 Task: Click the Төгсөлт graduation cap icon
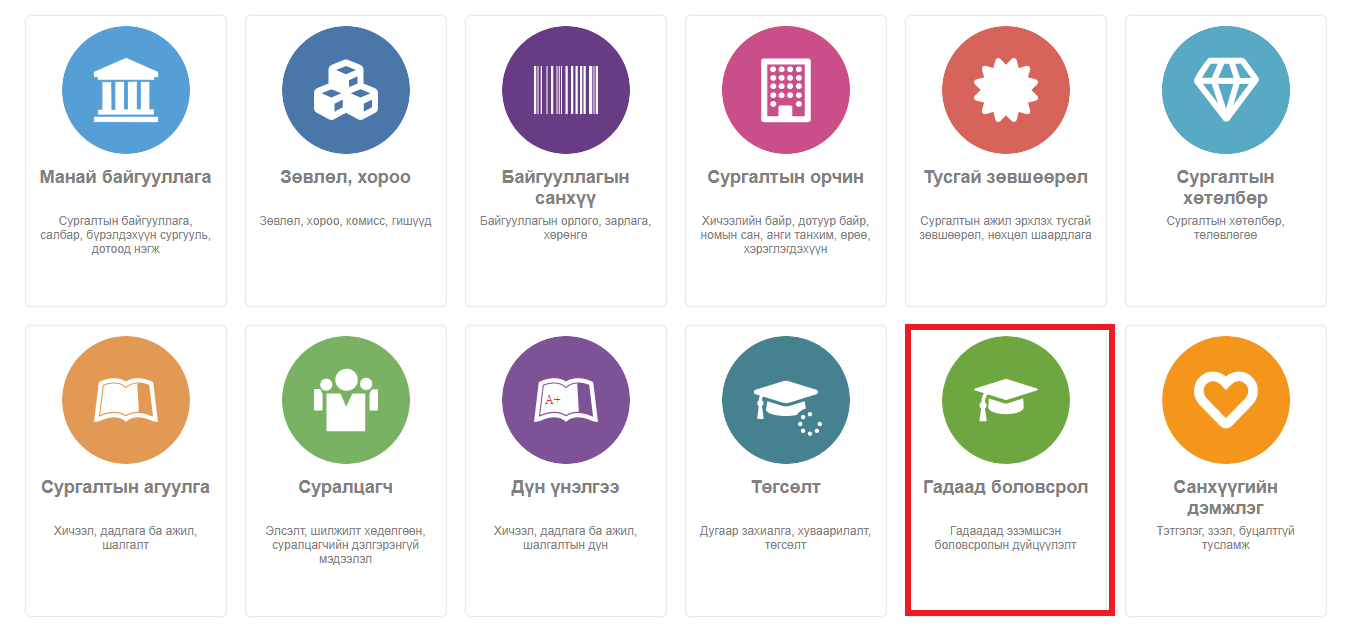coord(785,400)
